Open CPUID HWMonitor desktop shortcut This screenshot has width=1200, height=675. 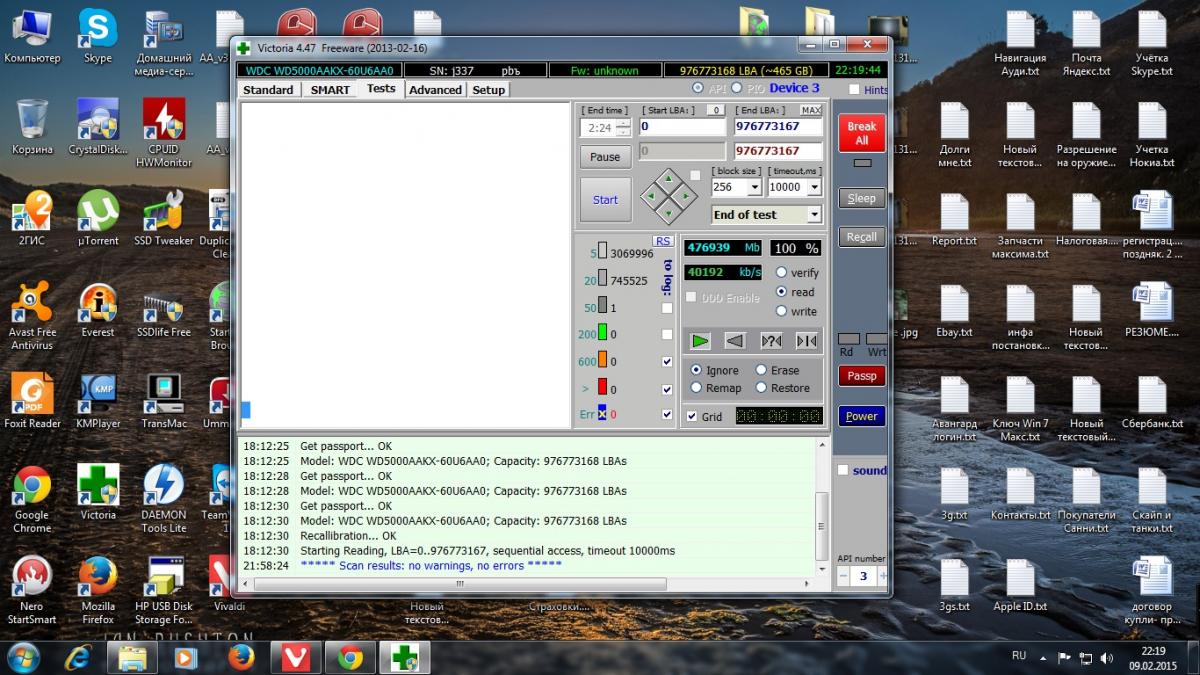pos(164,132)
